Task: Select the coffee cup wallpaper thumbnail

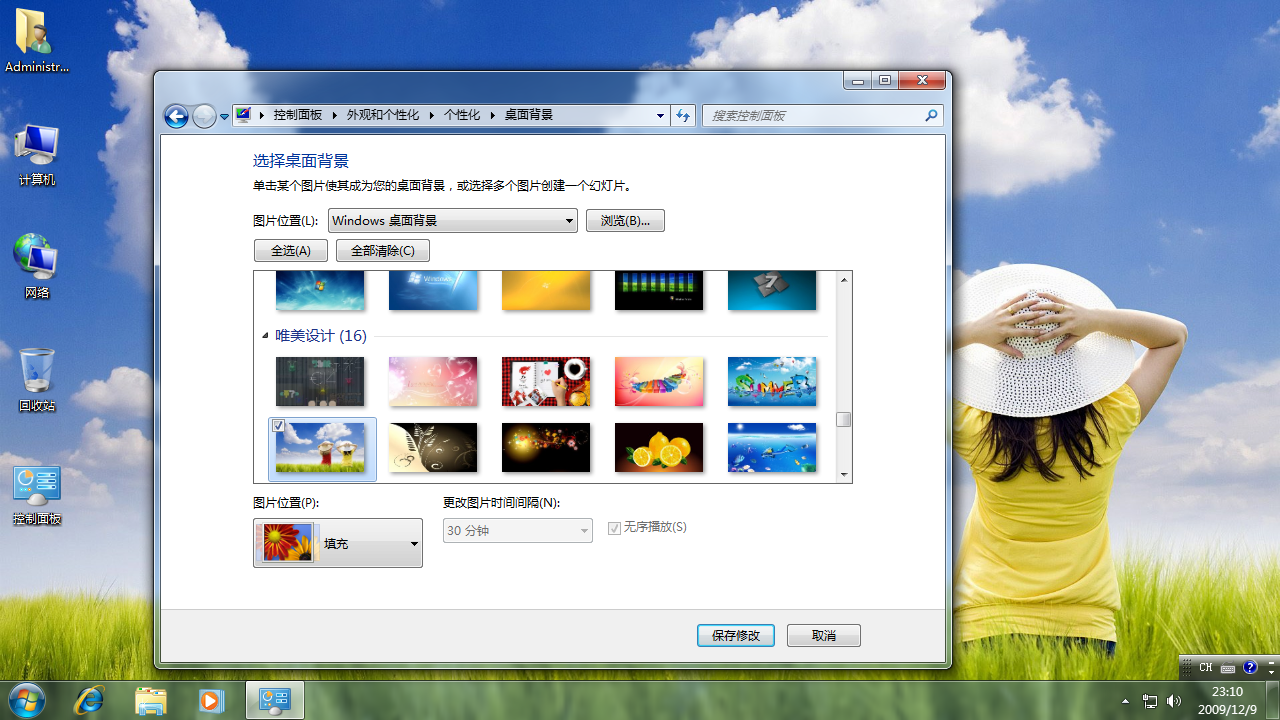Action: 546,381
